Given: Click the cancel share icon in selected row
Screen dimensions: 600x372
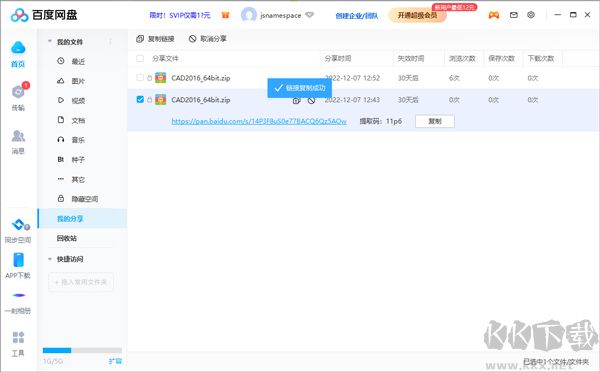Looking at the screenshot, I should [311, 101].
